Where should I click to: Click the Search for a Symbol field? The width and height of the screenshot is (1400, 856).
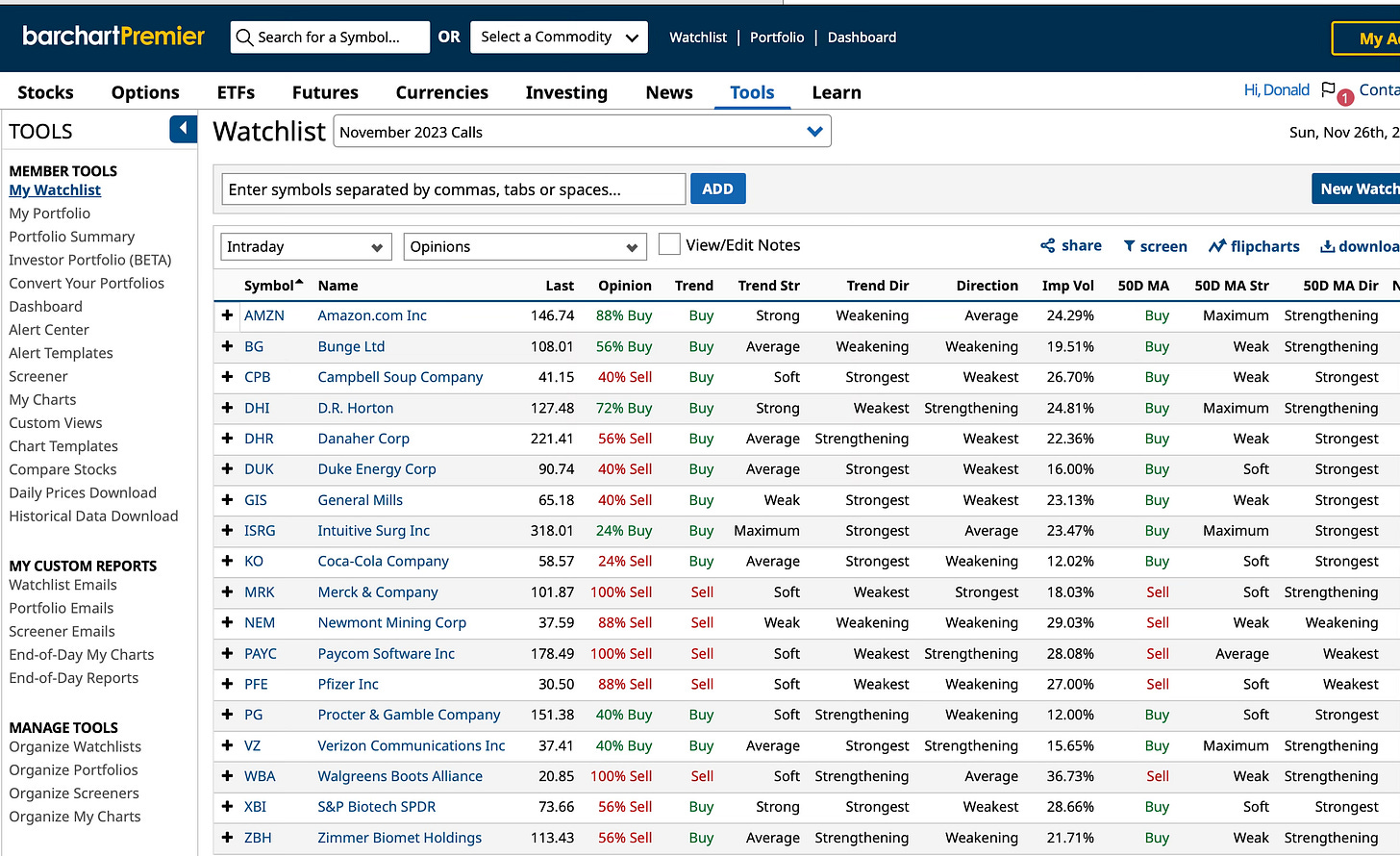tap(330, 38)
